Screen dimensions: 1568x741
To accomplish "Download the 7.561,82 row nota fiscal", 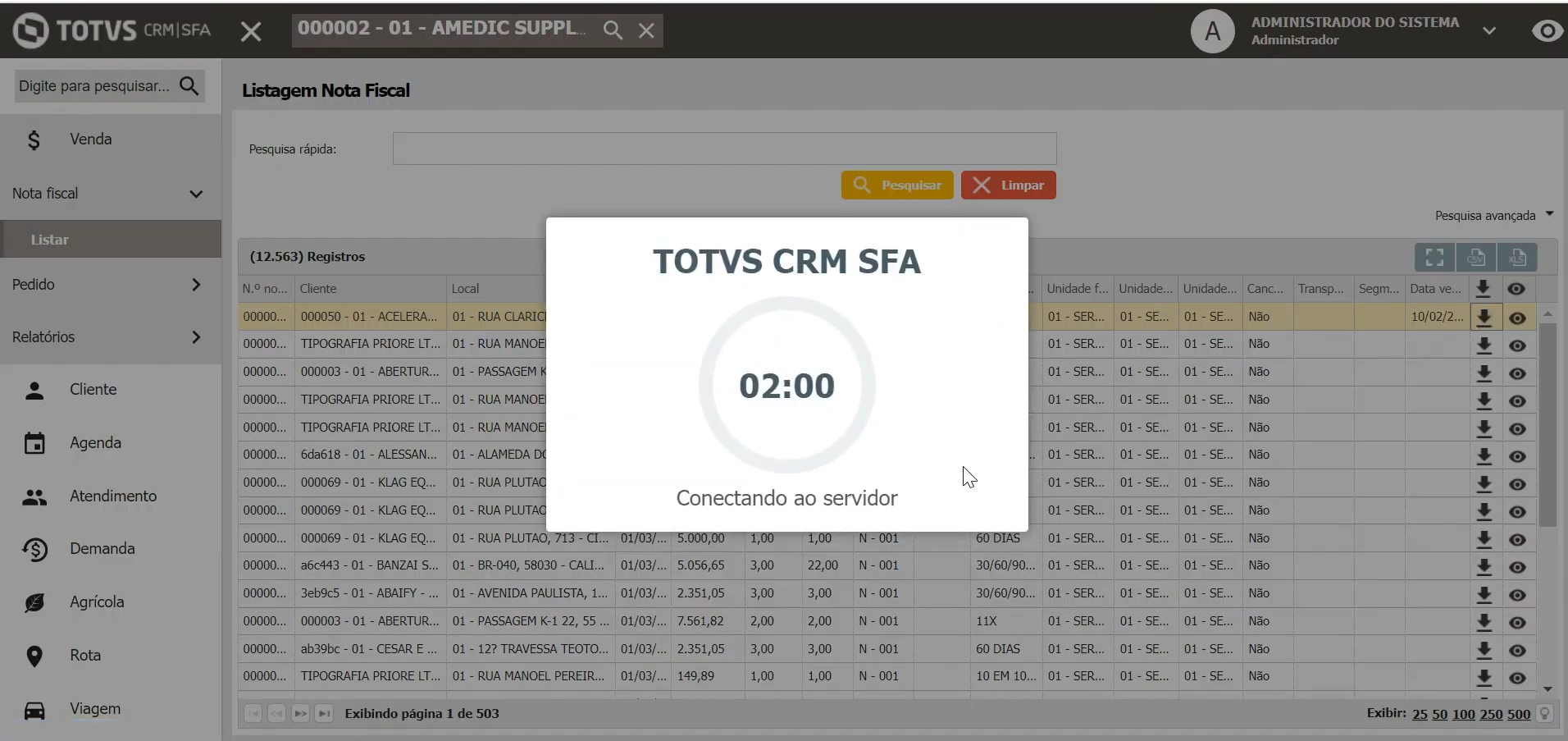I will (1484, 622).
